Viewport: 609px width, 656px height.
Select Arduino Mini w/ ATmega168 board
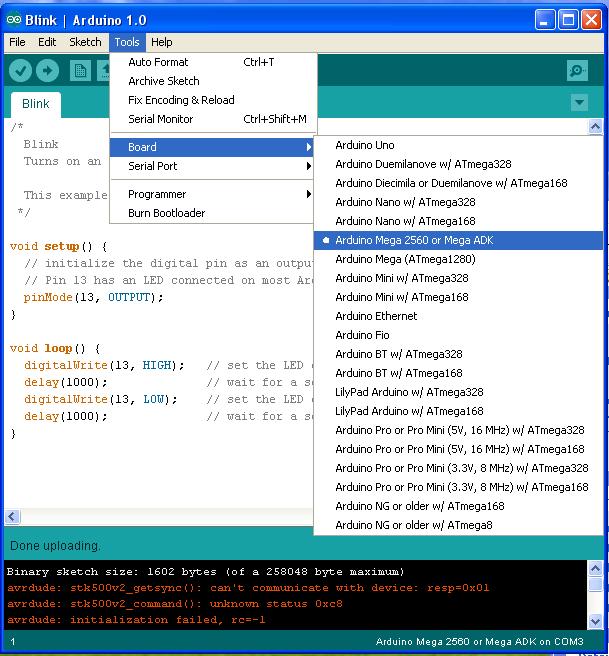point(458,297)
